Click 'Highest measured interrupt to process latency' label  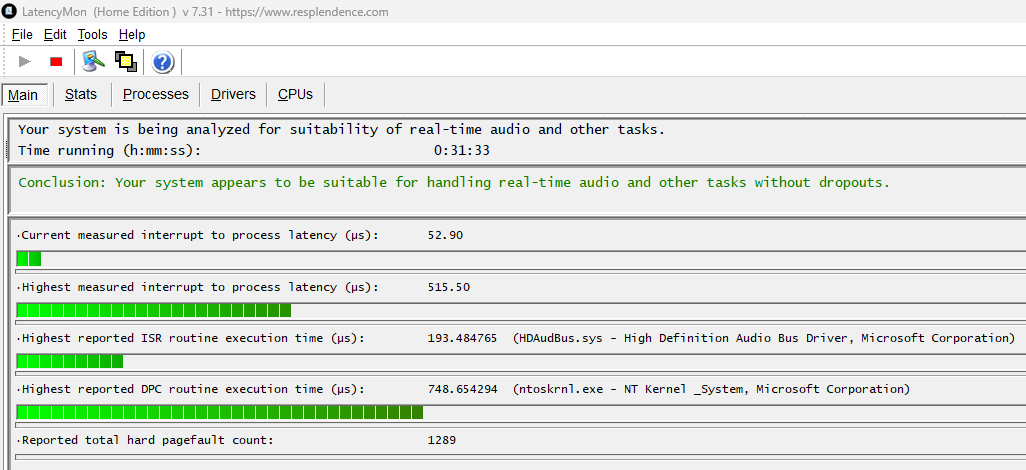(x=198, y=287)
